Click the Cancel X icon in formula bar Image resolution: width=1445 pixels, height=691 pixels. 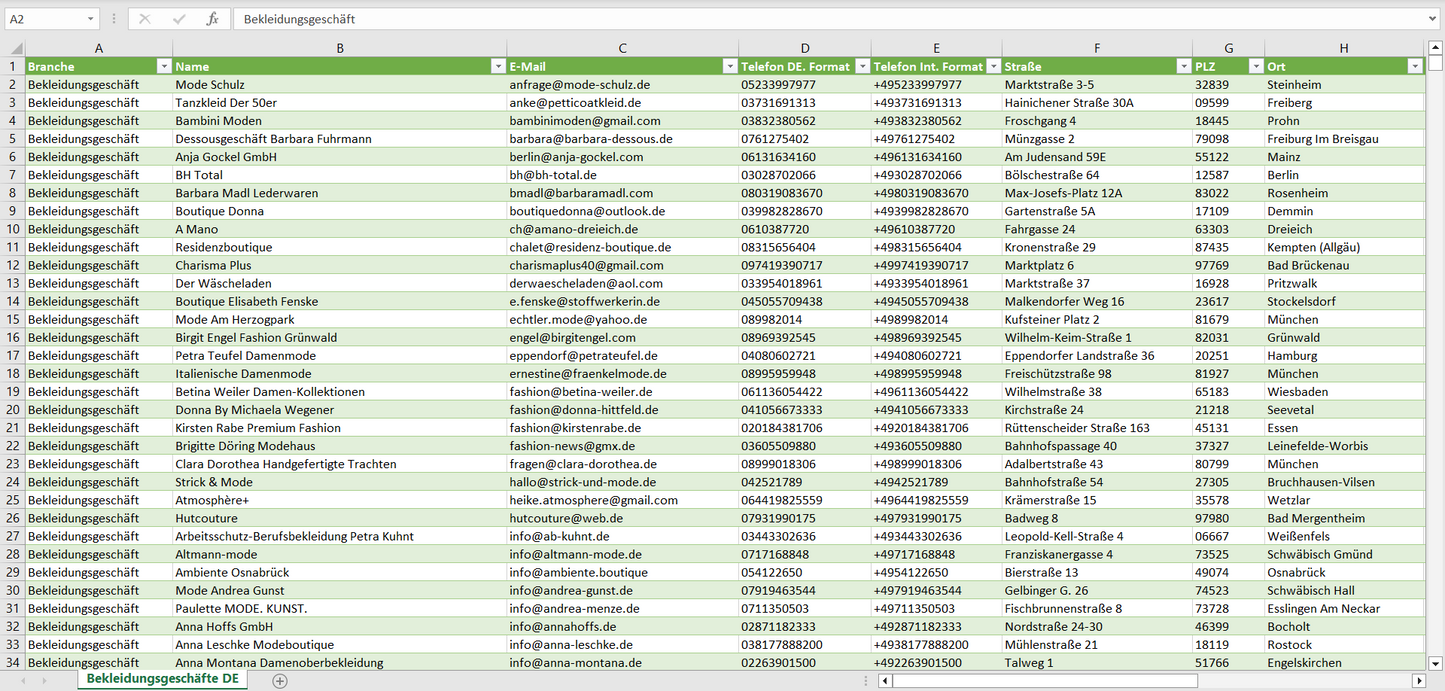pos(145,19)
